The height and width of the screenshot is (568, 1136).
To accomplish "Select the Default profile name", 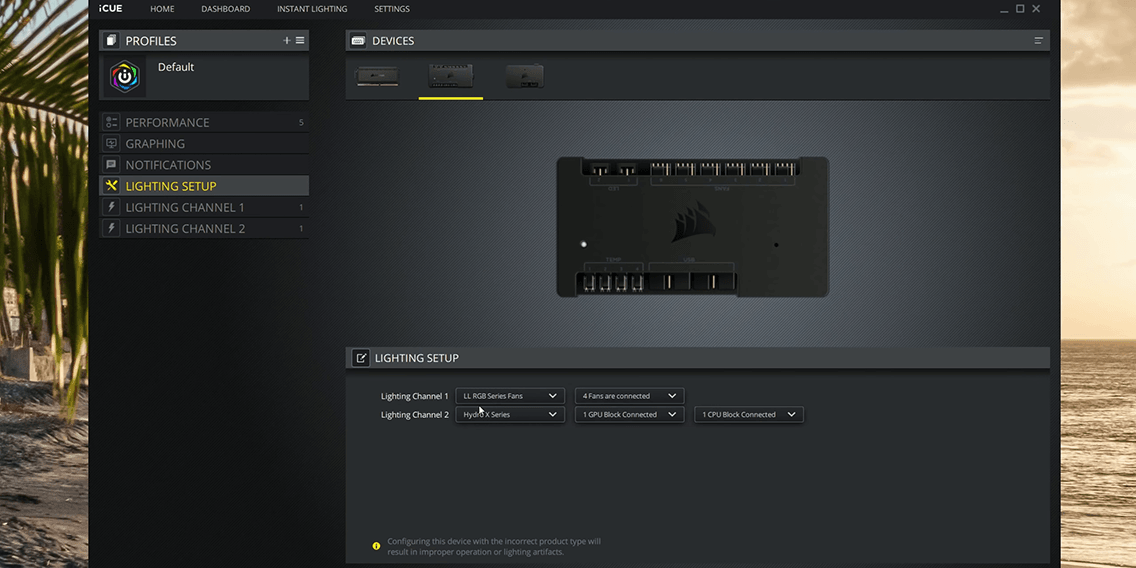I will pyautogui.click(x=176, y=67).
